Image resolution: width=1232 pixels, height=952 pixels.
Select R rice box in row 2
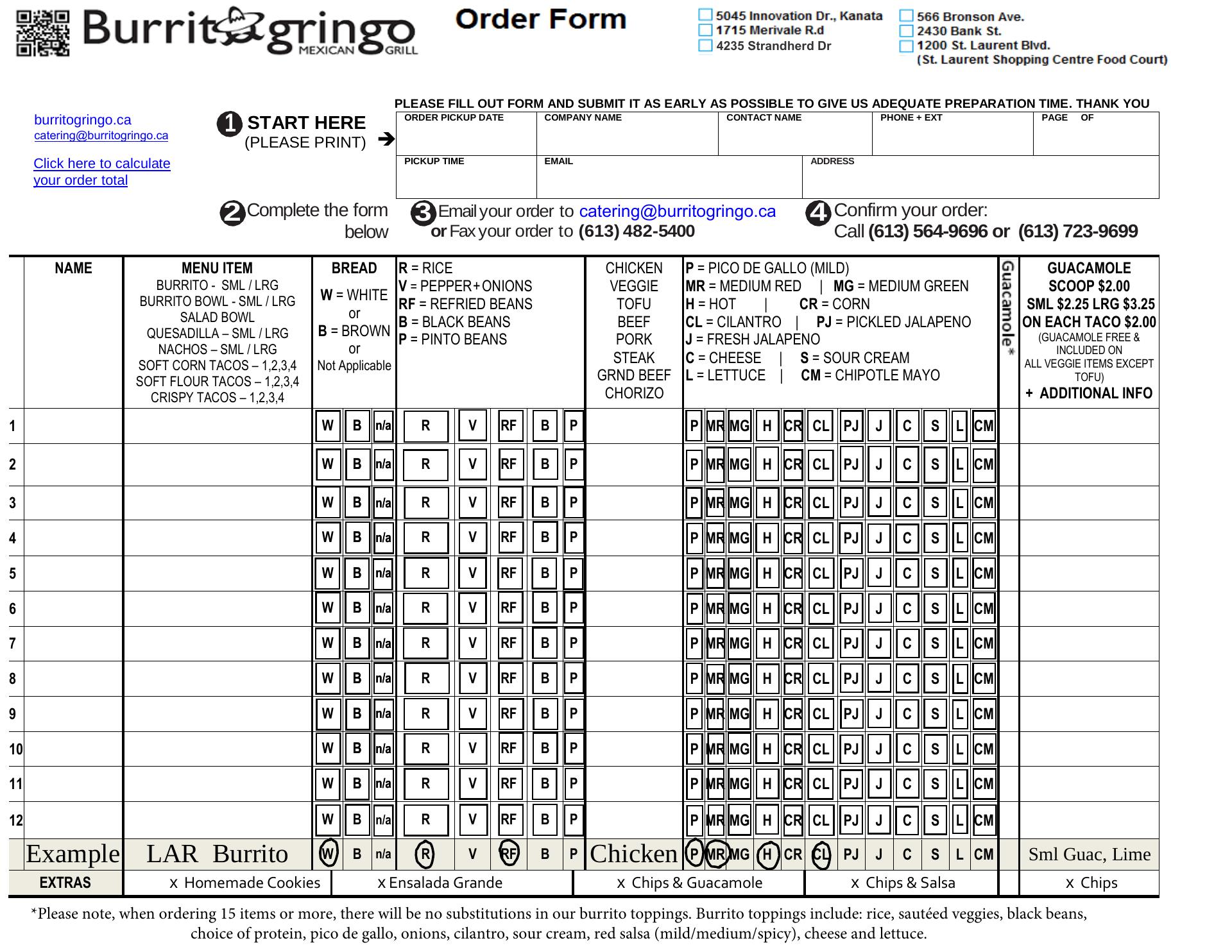[425, 464]
